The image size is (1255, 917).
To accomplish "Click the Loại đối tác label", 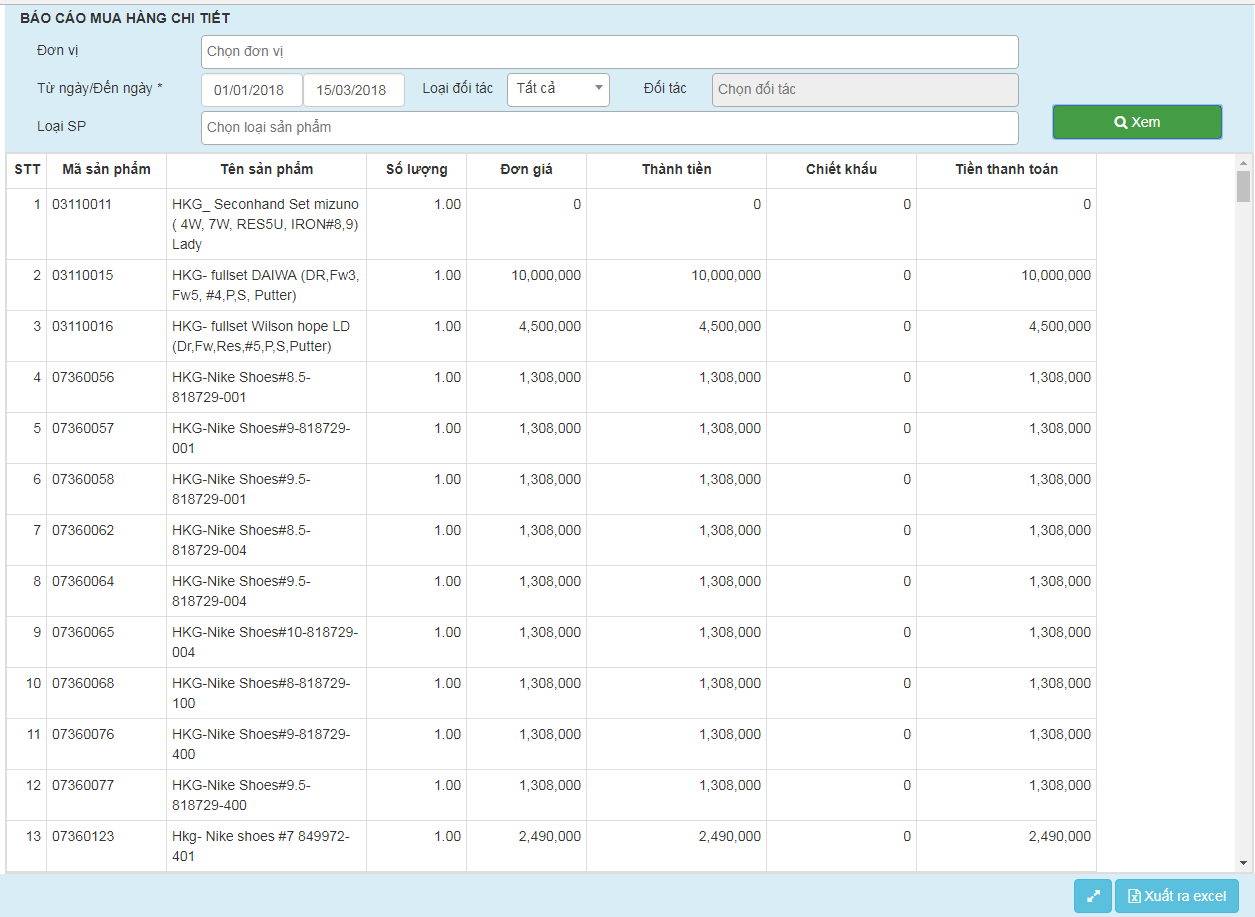I will point(458,88).
